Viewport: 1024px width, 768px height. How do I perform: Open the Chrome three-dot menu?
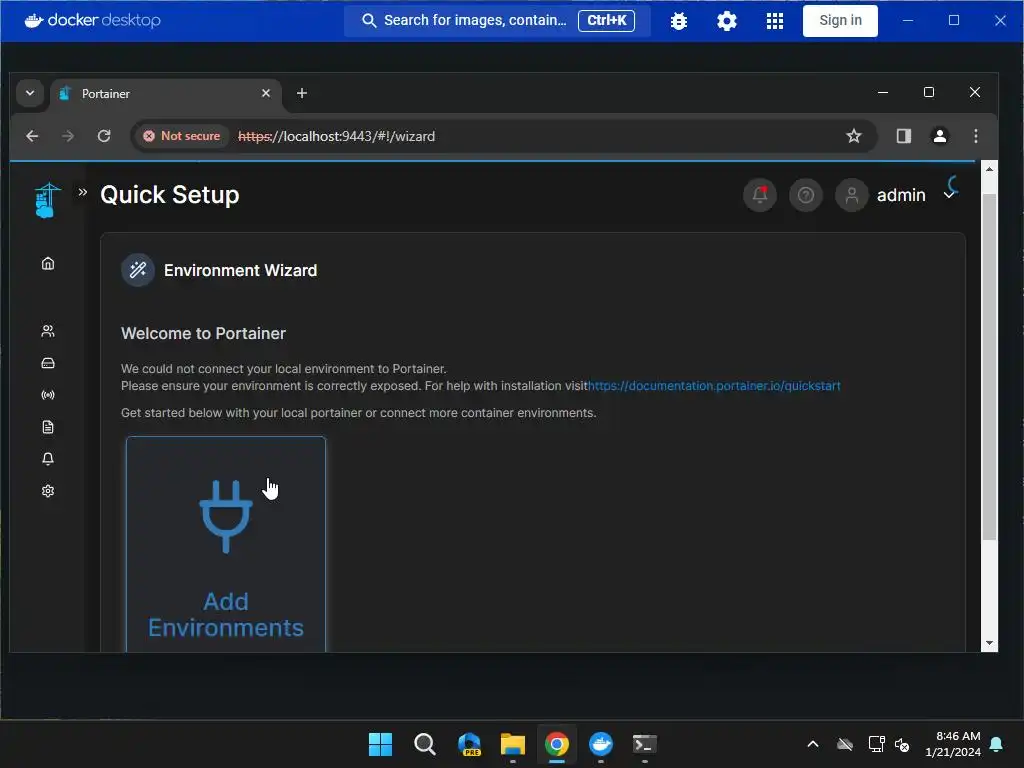976,136
